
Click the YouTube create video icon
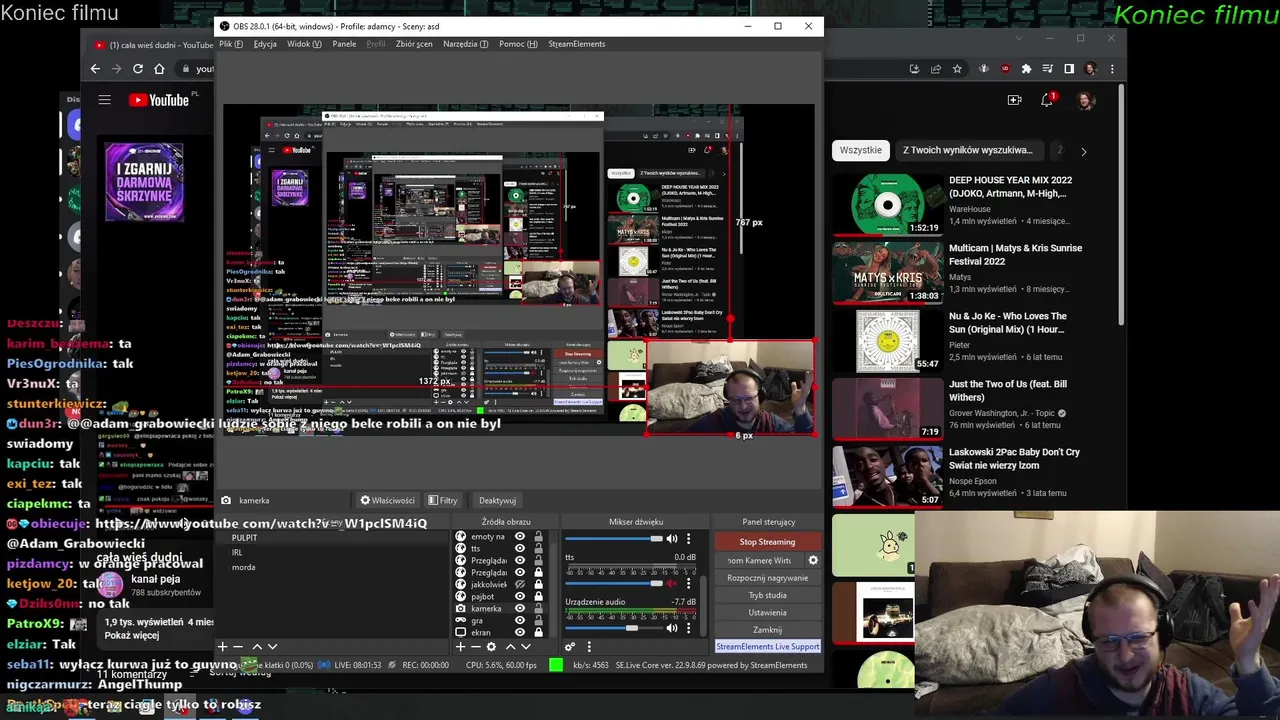[x=1014, y=100]
